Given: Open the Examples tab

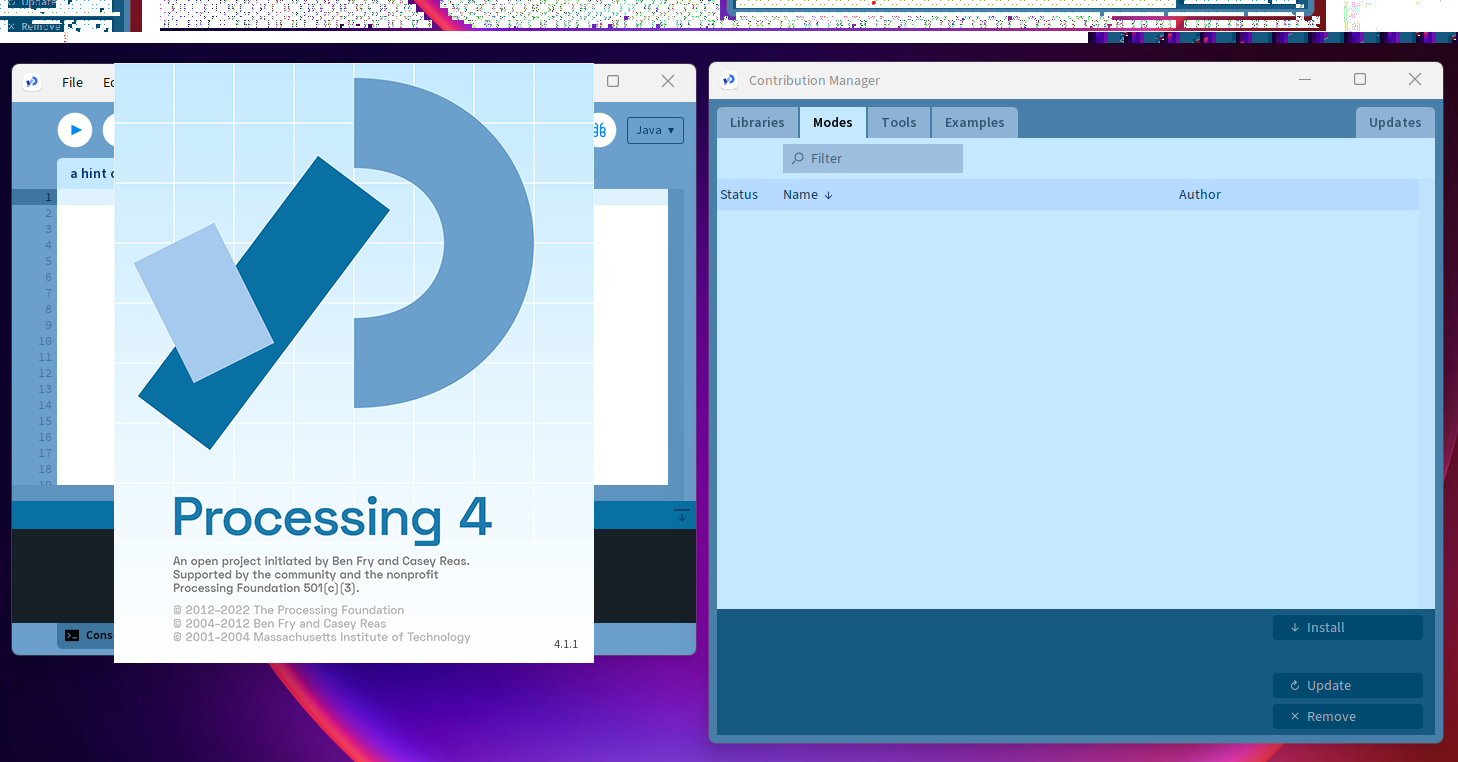Looking at the screenshot, I should (x=975, y=122).
